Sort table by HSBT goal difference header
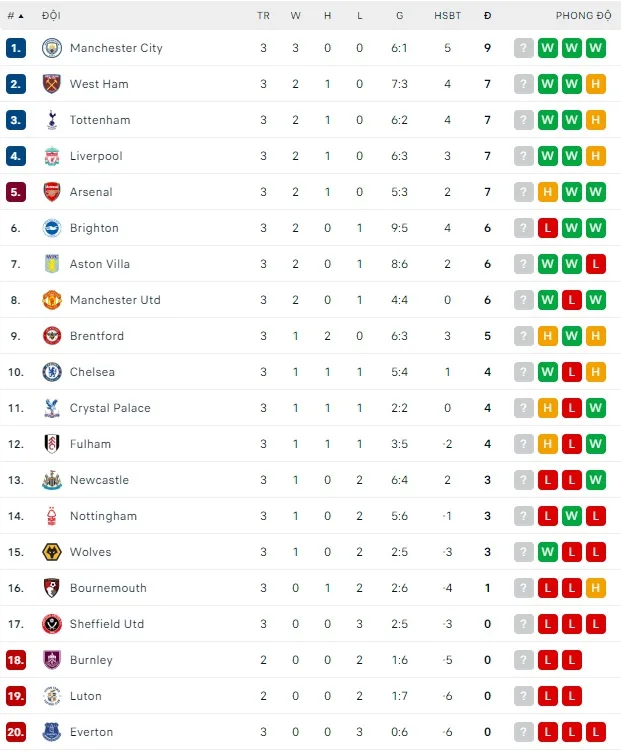This screenshot has width=621, height=755. tap(448, 15)
